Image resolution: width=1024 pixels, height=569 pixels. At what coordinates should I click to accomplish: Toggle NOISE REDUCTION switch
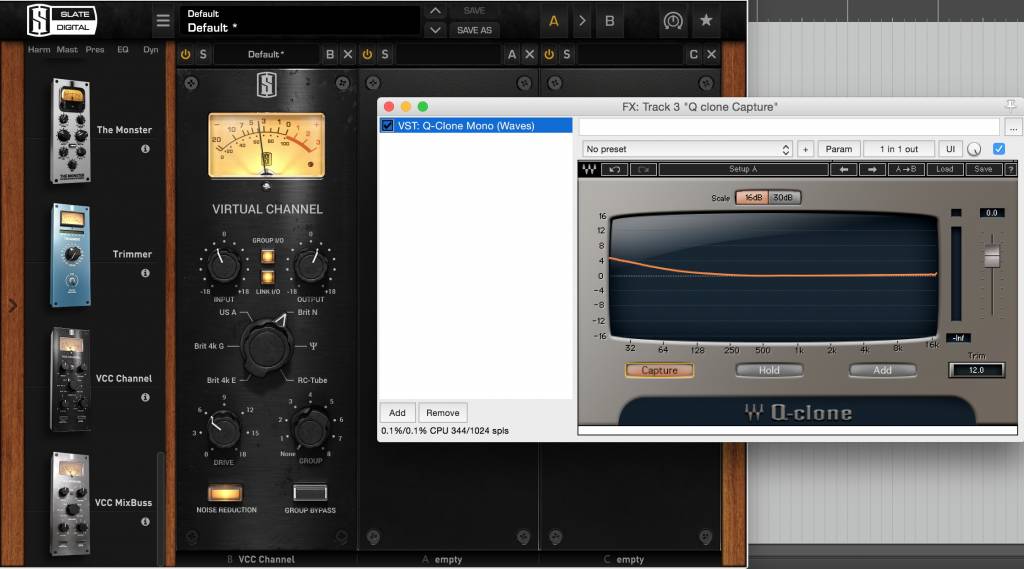coord(225,493)
